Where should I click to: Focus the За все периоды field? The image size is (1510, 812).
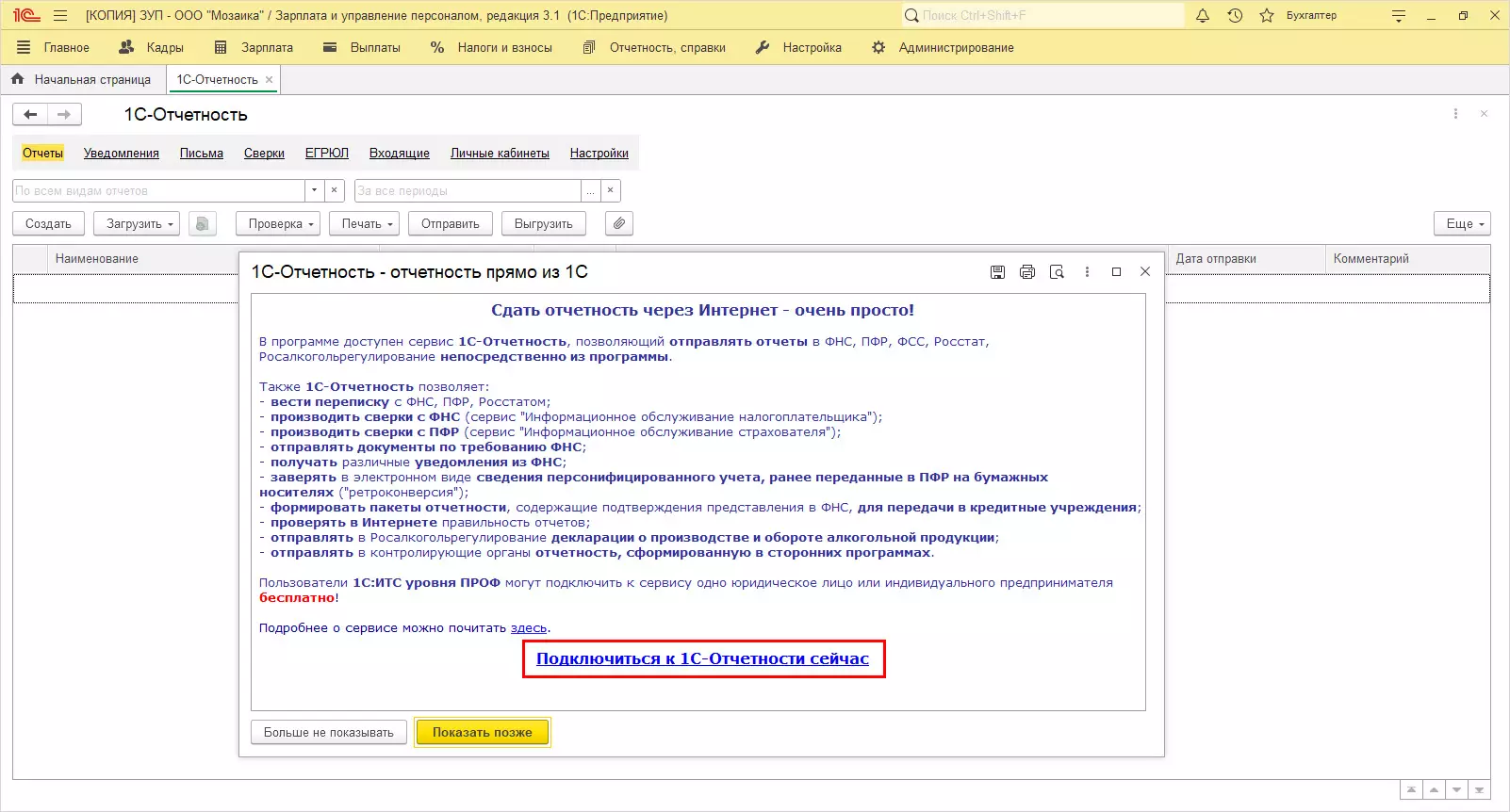[468, 190]
